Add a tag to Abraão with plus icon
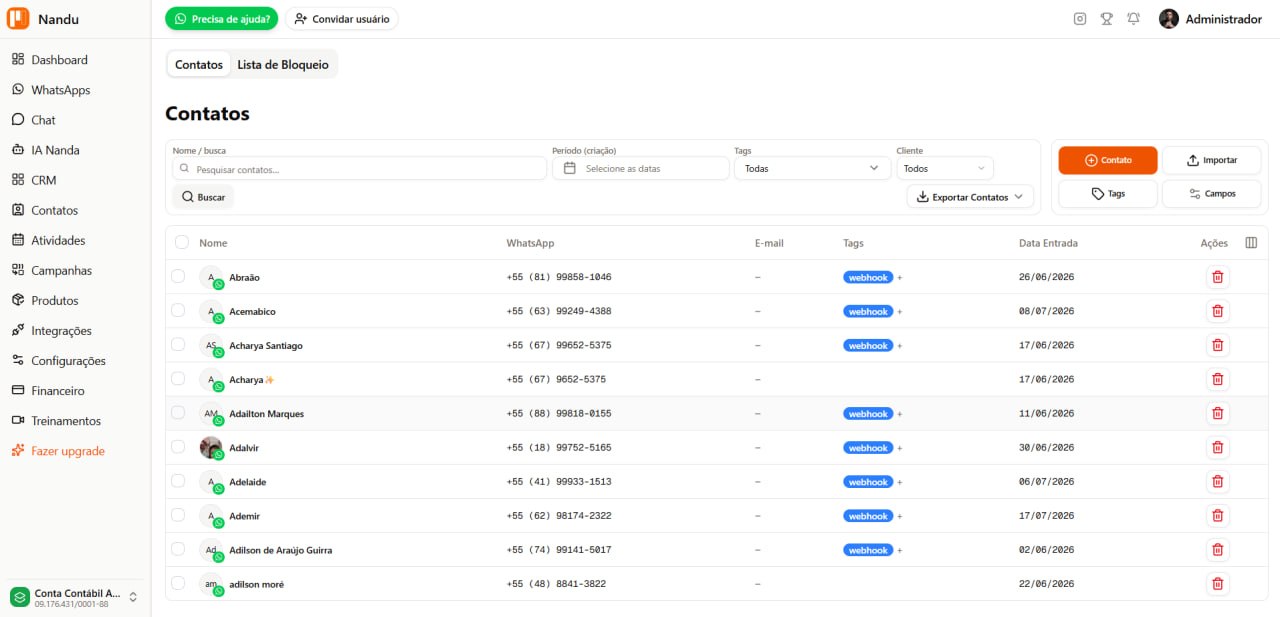1280x617 pixels. click(900, 278)
